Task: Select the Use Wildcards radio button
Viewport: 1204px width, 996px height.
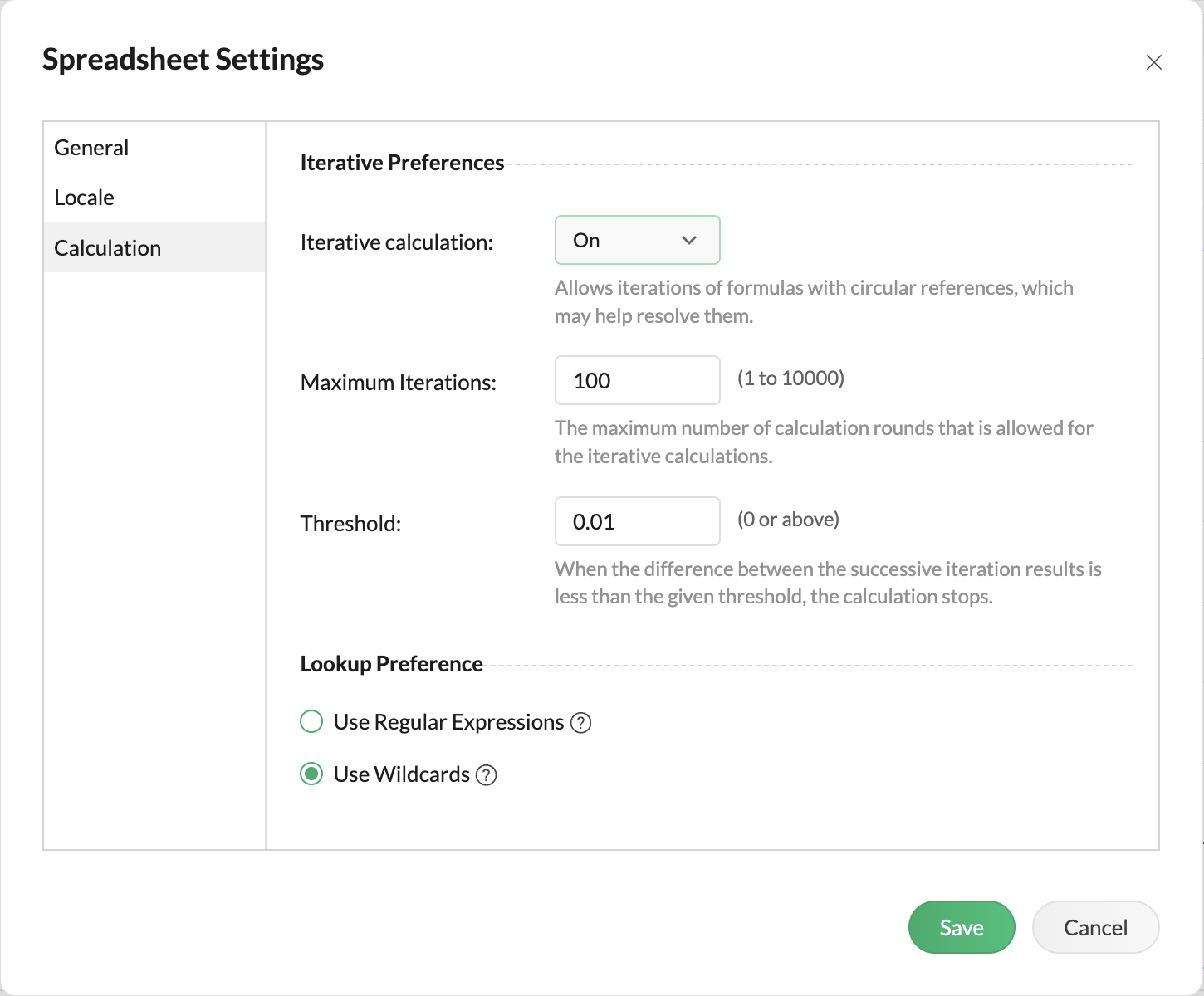Action: point(311,774)
